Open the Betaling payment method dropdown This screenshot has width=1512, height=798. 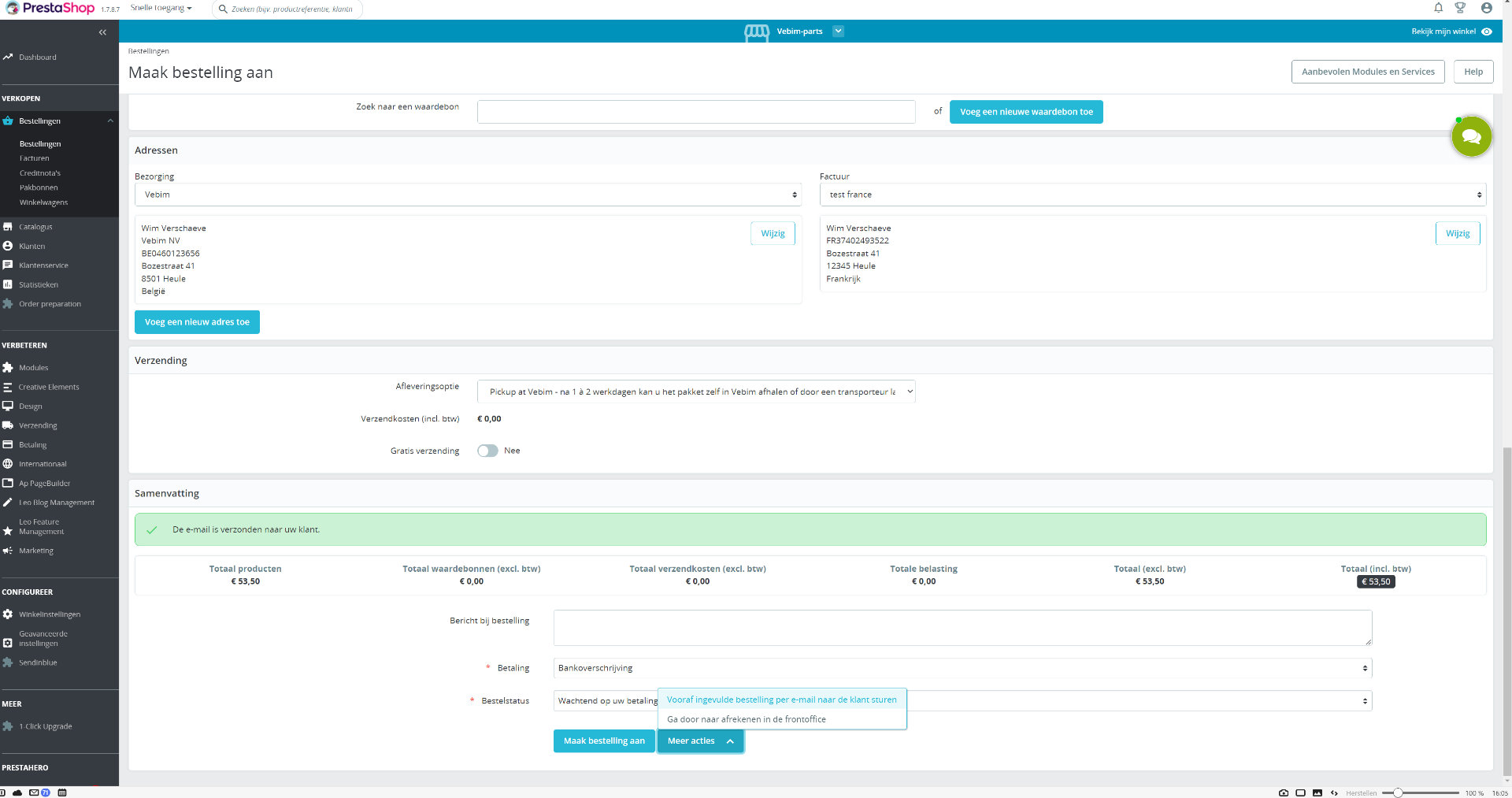962,668
